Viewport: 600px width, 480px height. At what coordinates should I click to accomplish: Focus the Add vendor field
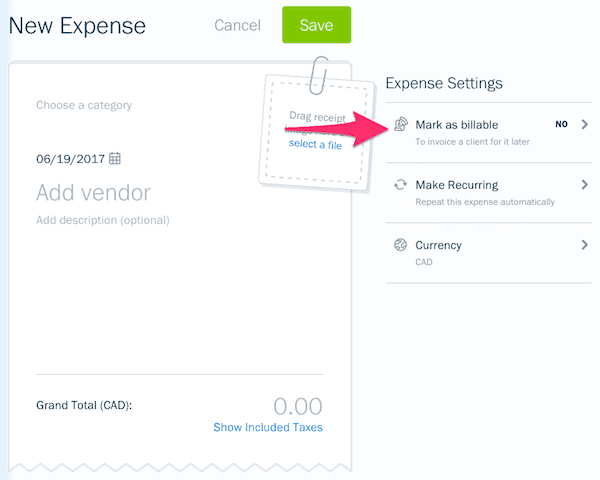pyautogui.click(x=93, y=192)
